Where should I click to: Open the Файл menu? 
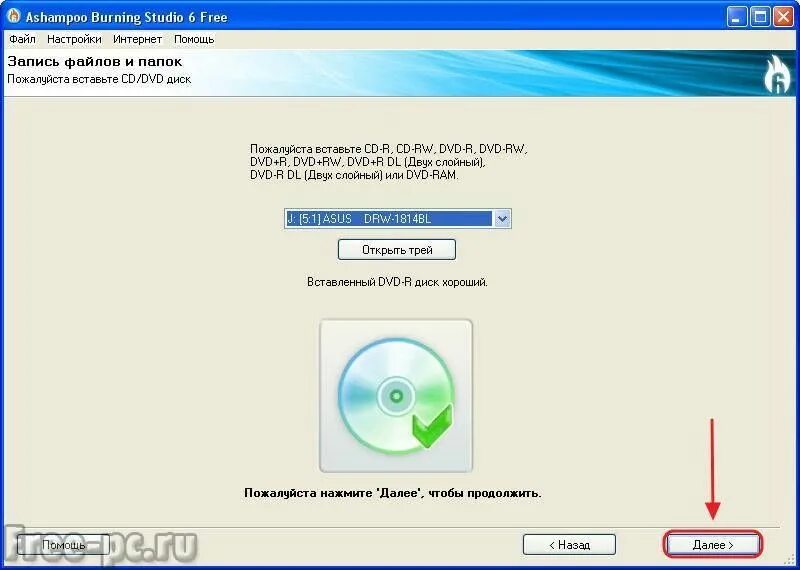[22, 39]
